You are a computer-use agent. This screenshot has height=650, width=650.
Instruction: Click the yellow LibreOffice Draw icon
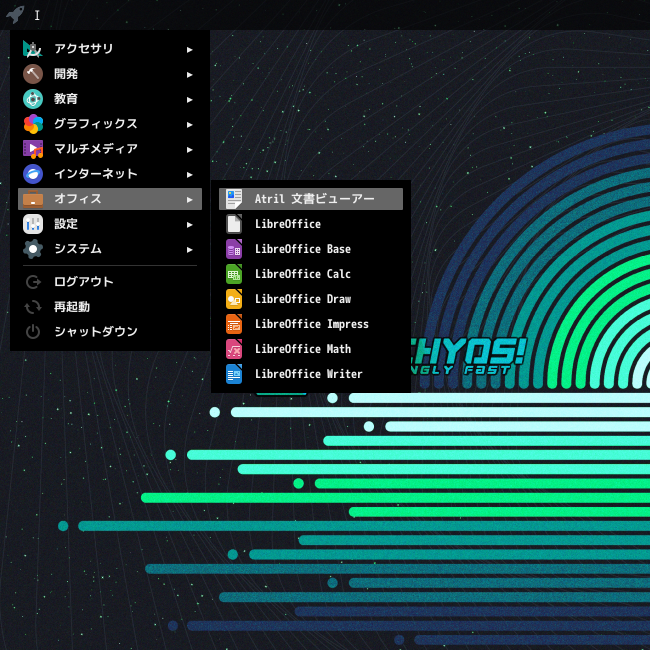(234, 299)
